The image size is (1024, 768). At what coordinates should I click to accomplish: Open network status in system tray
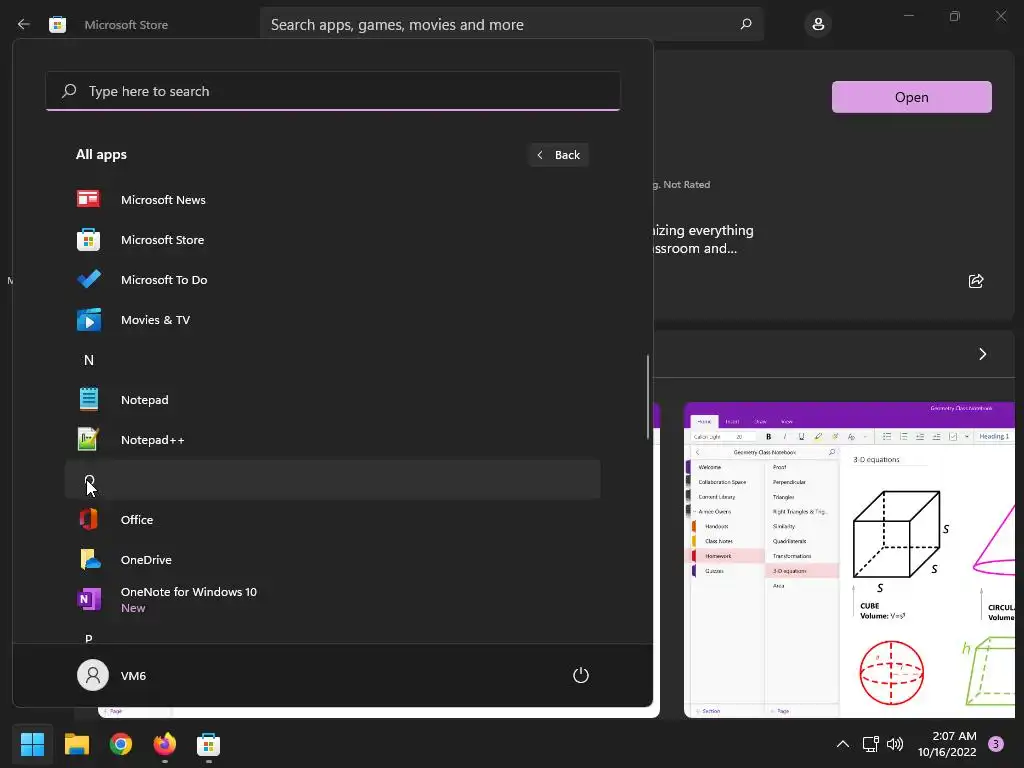(871, 744)
